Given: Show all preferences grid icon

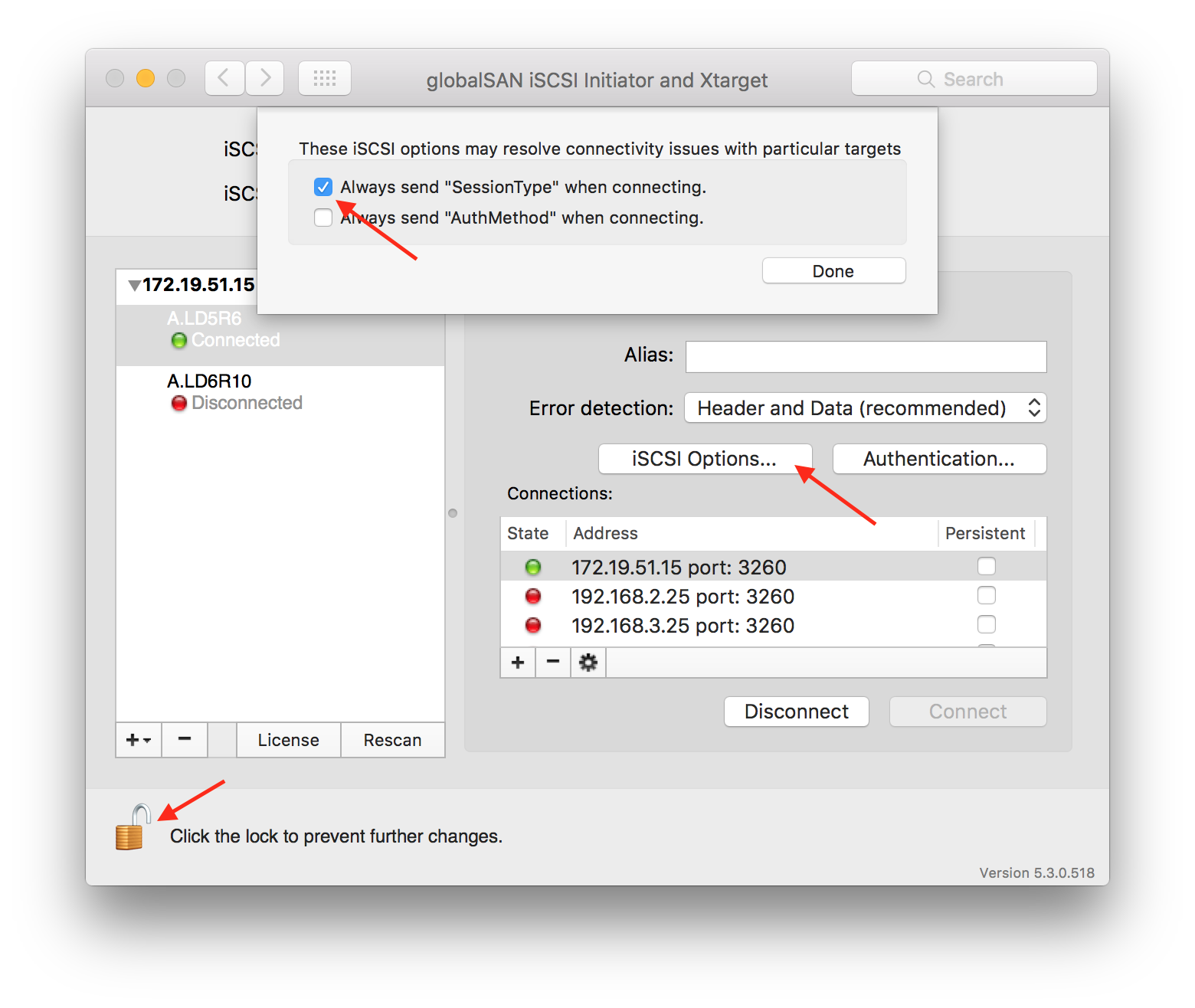Looking at the screenshot, I should click(325, 78).
